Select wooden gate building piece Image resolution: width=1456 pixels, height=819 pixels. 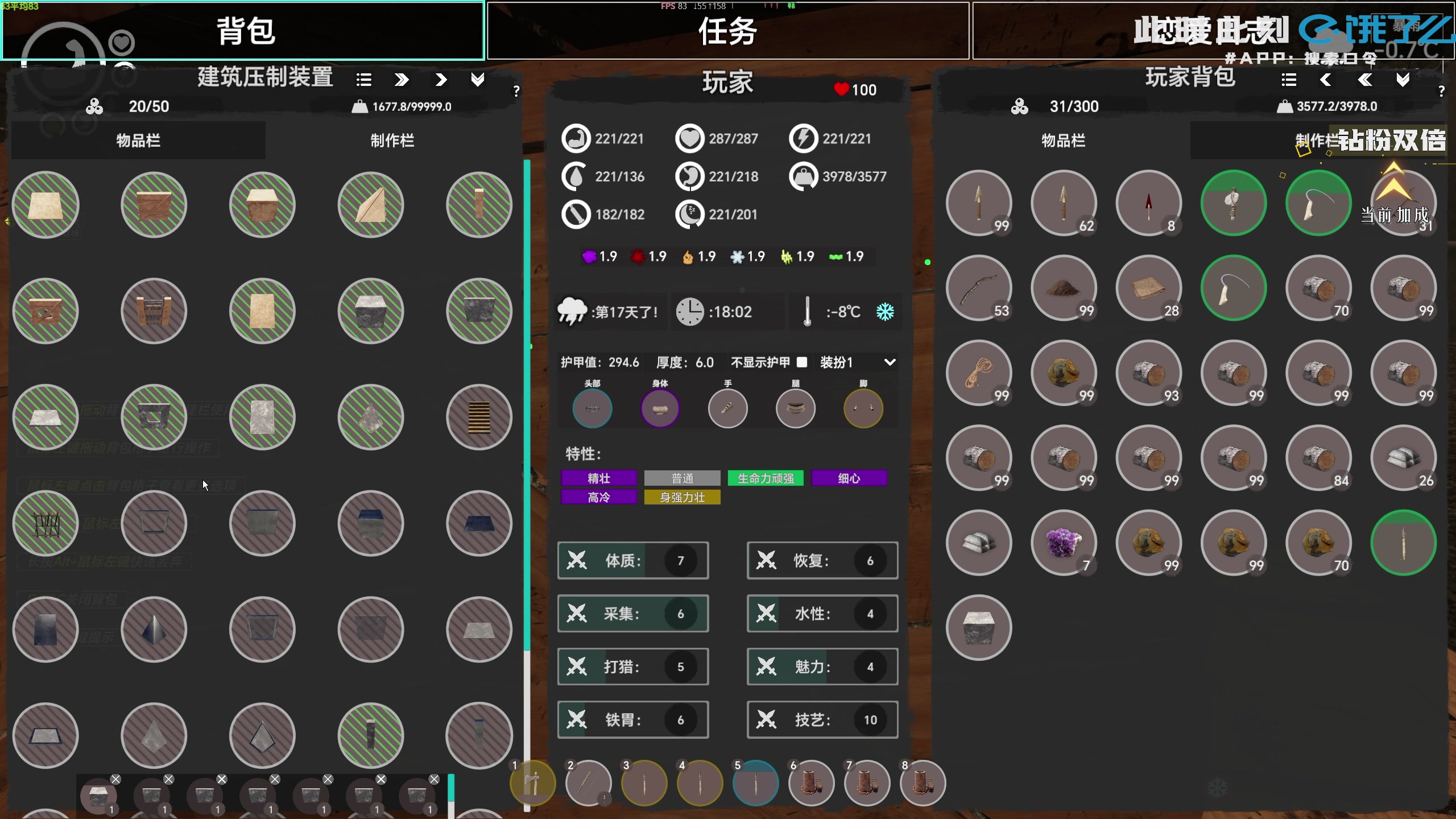point(154,311)
